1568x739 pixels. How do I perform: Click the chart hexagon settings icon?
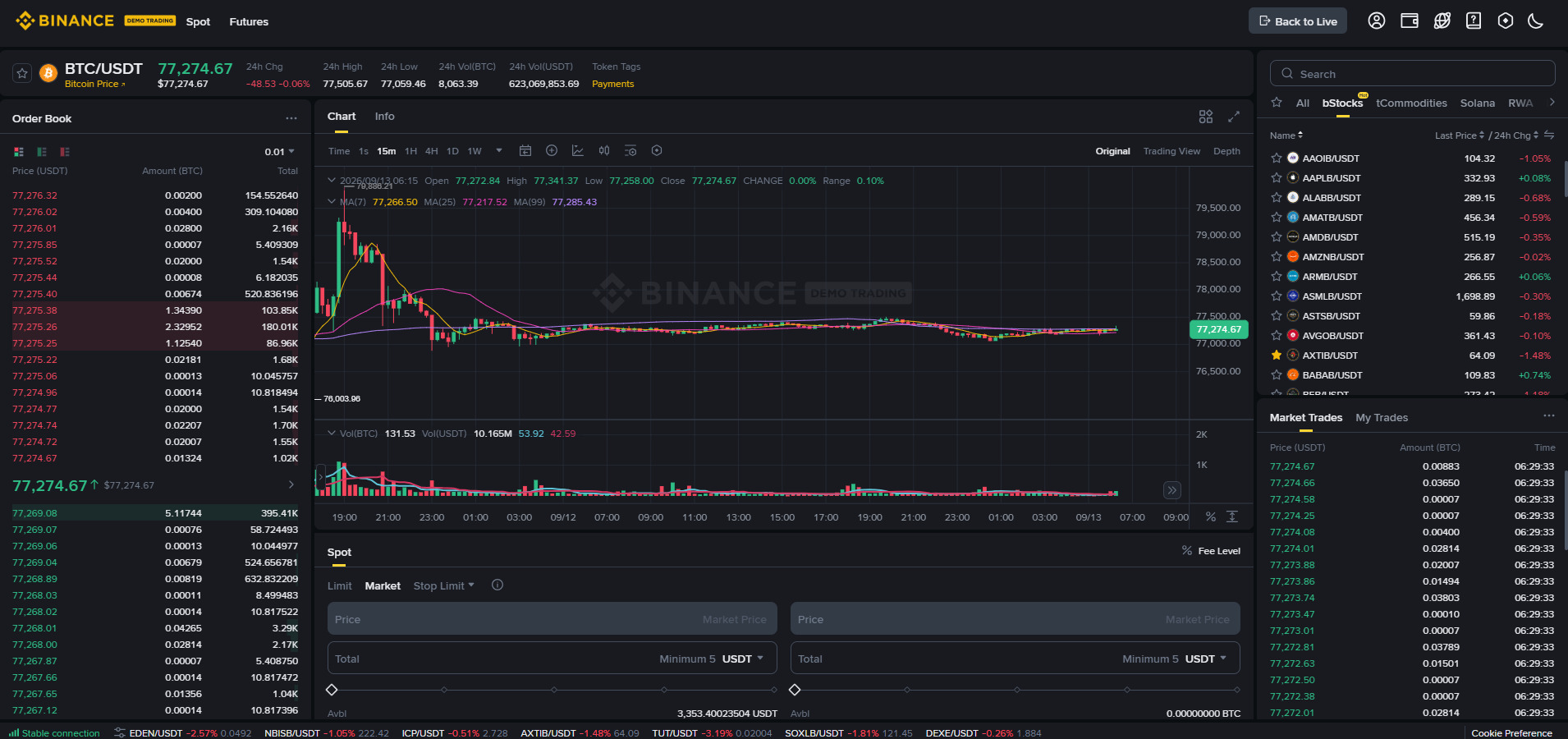pyautogui.click(x=657, y=151)
